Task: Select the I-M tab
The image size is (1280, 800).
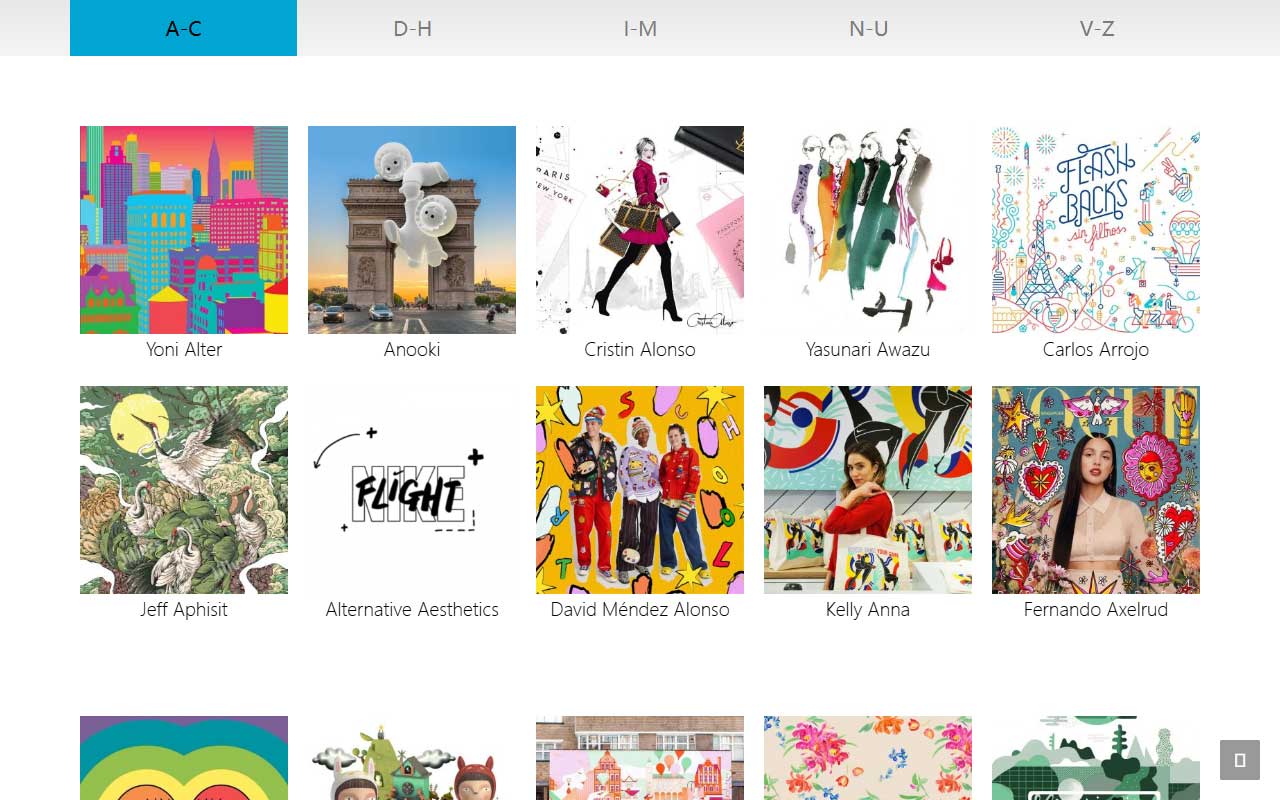Action: 640,28
